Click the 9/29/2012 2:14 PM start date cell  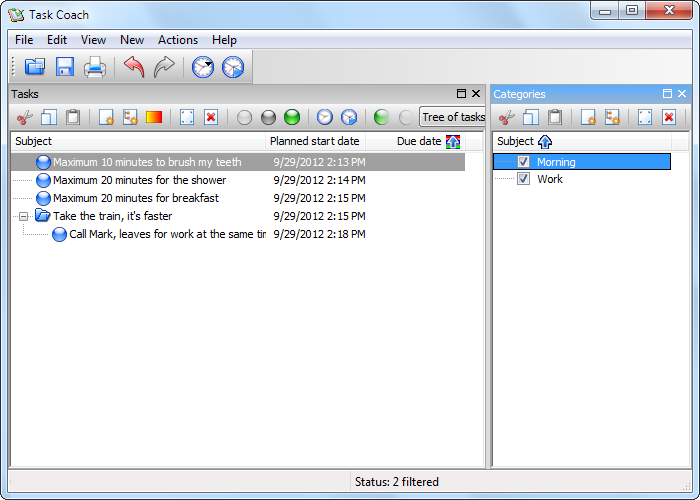pyautogui.click(x=319, y=180)
